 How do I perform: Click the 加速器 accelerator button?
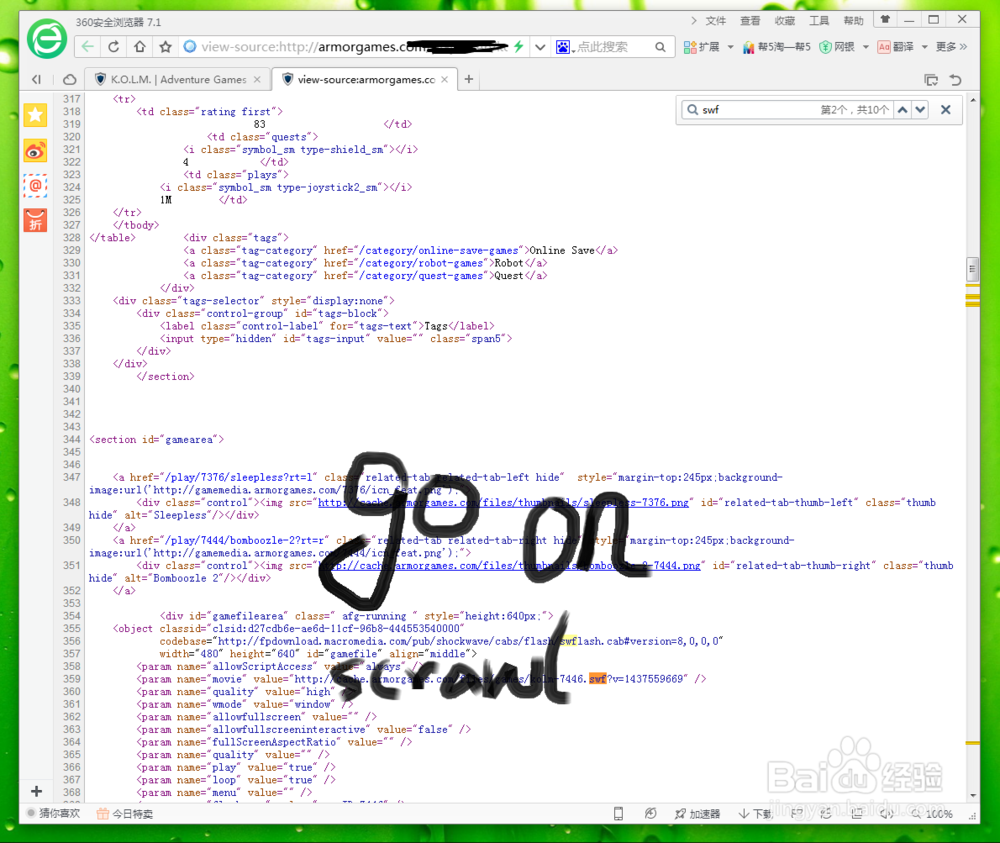click(x=698, y=814)
